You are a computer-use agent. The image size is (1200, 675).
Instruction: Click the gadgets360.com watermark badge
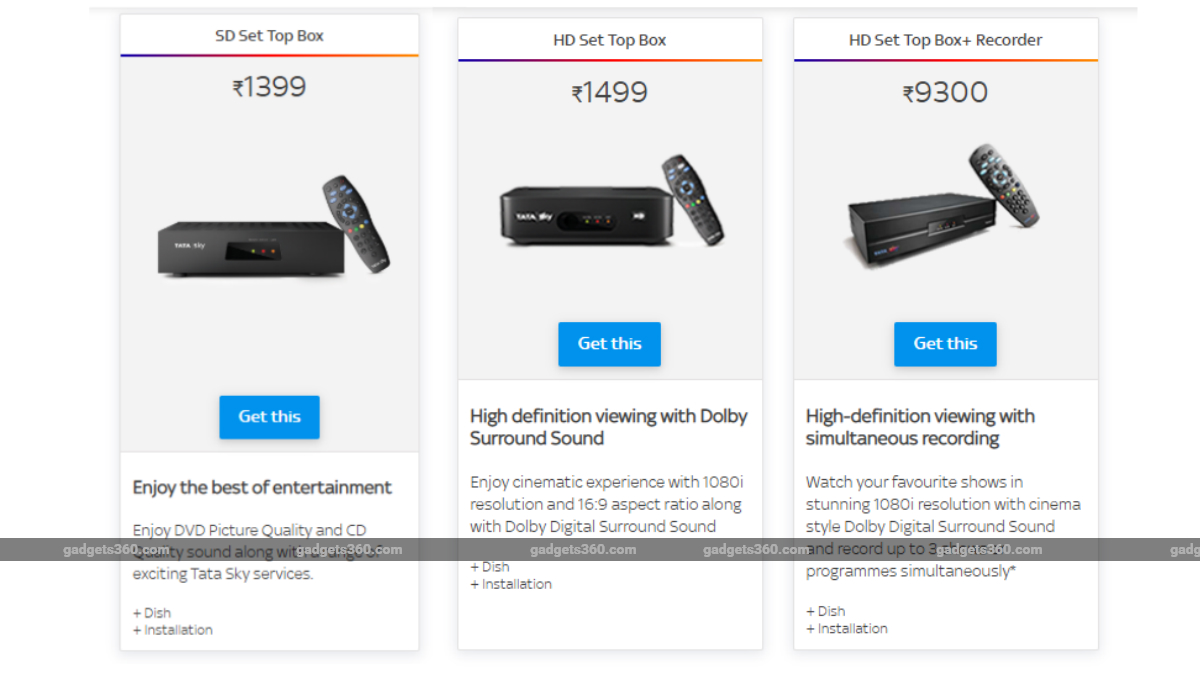click(x=118, y=549)
